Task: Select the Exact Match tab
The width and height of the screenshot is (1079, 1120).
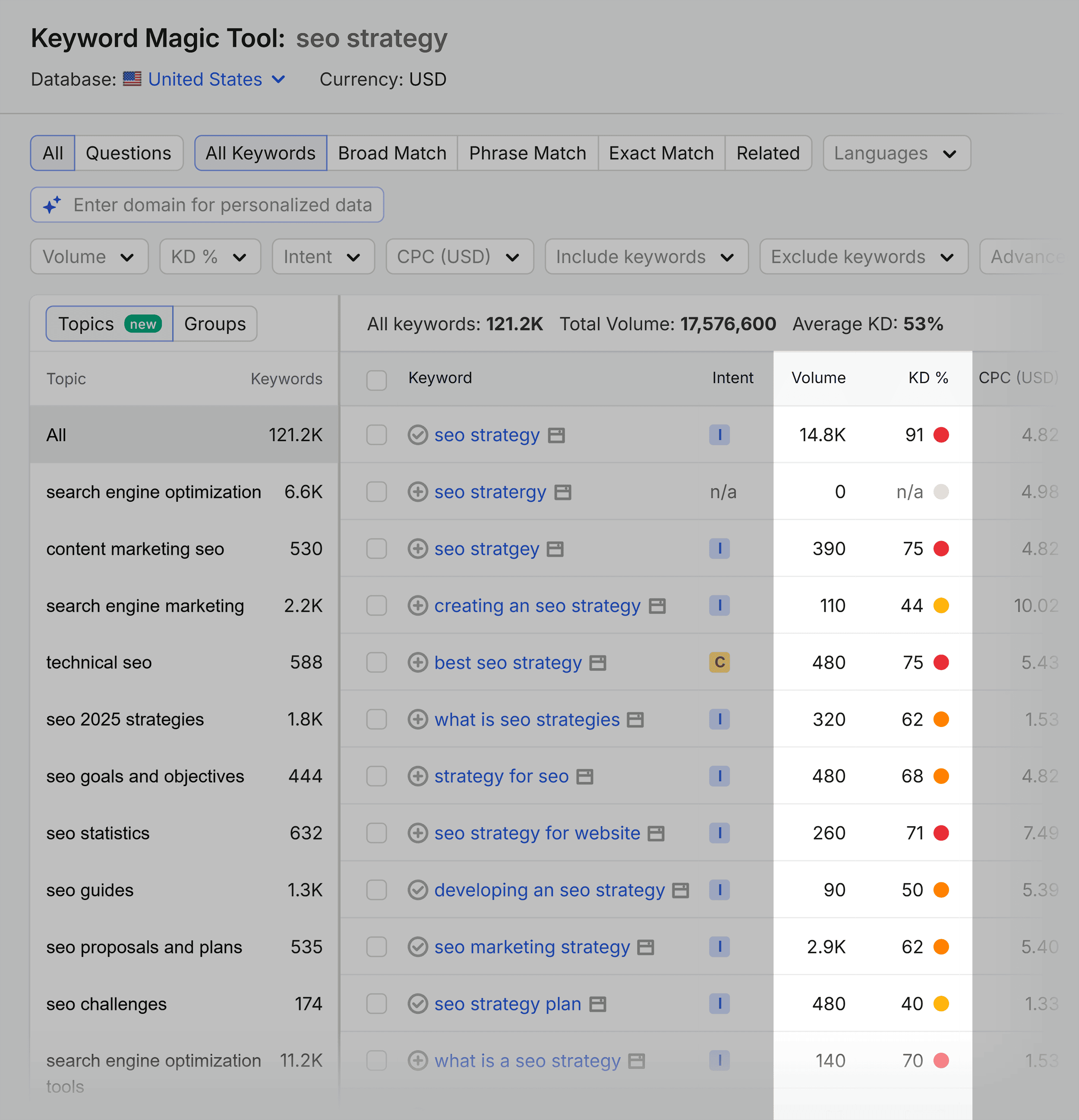Action: point(661,153)
